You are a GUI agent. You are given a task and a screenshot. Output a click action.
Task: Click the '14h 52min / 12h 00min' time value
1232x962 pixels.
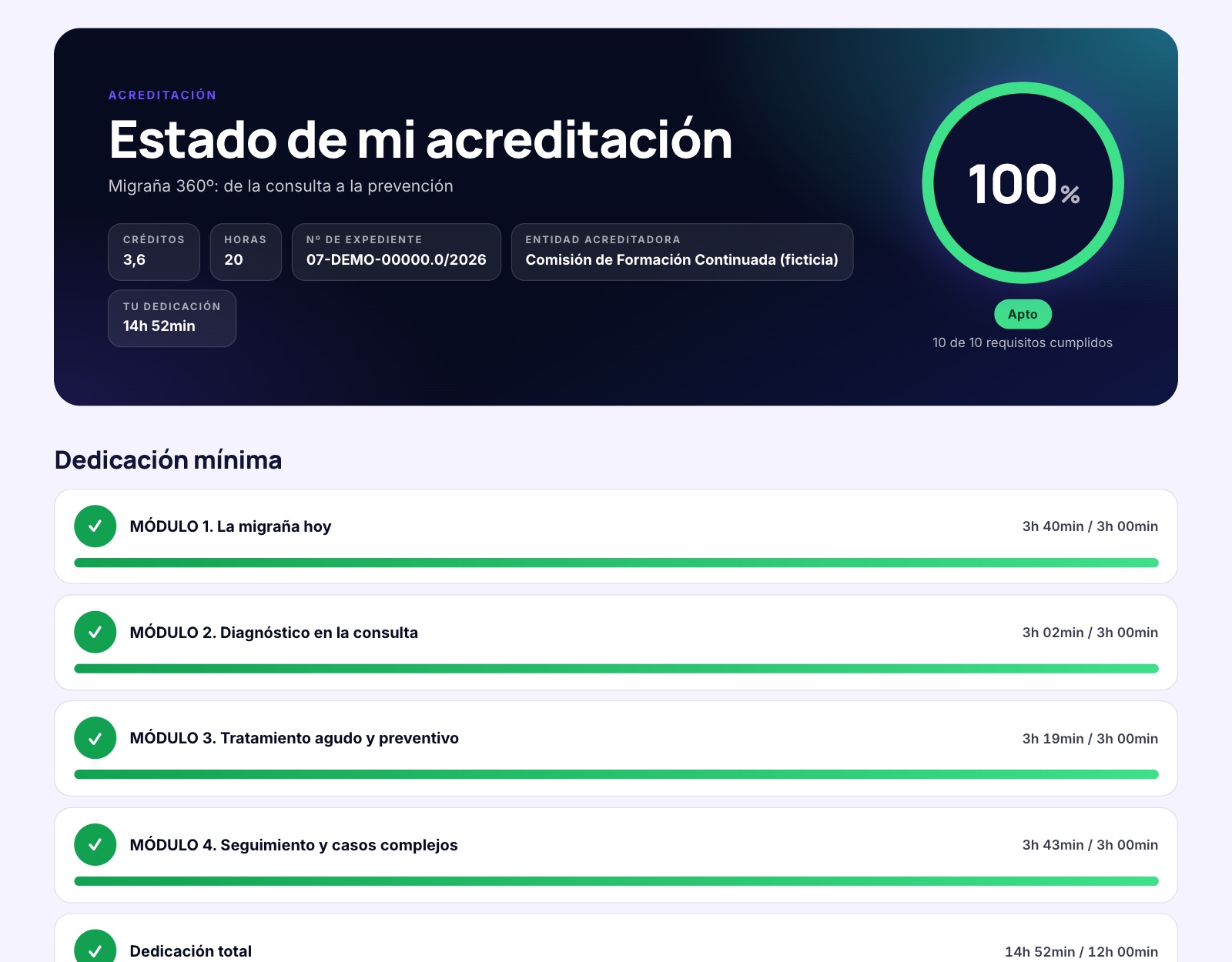(x=1081, y=952)
